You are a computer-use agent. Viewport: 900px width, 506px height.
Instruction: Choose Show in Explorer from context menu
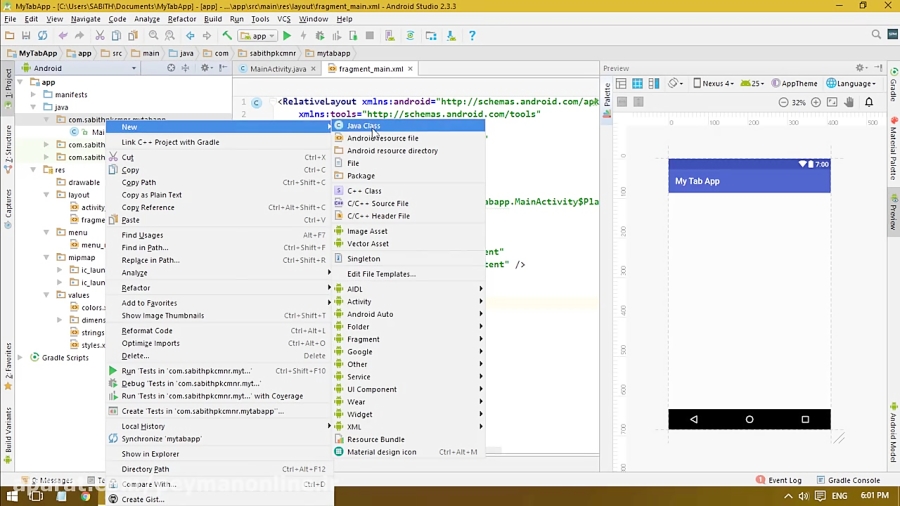click(x=150, y=454)
